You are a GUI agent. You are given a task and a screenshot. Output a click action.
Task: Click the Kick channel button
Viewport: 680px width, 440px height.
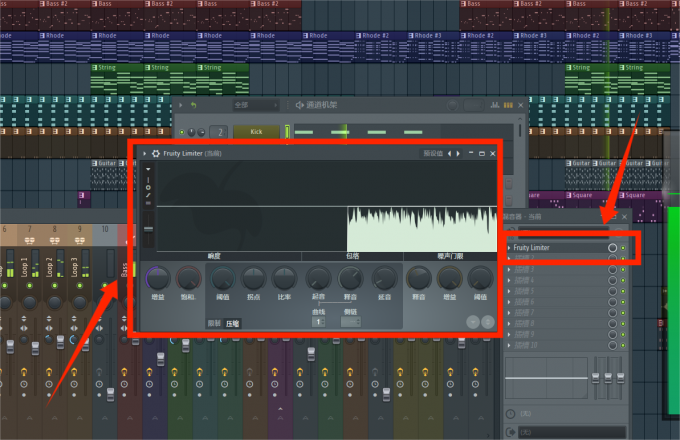click(256, 132)
